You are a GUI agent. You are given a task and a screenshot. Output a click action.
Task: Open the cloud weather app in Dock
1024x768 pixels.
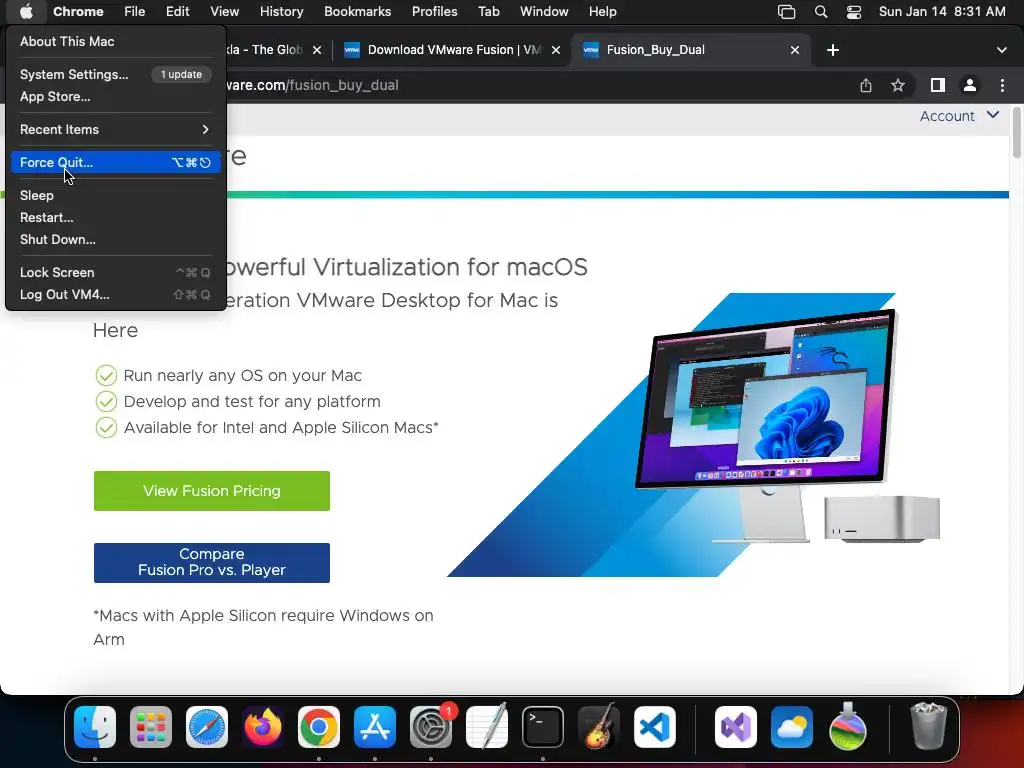point(792,727)
